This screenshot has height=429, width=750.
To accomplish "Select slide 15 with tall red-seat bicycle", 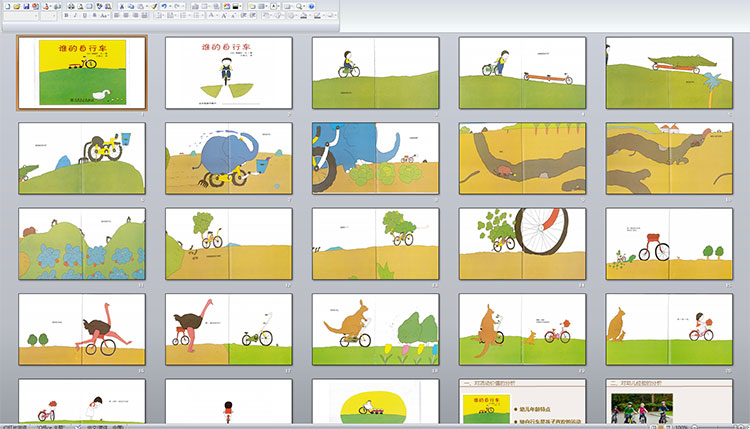I will [669, 244].
